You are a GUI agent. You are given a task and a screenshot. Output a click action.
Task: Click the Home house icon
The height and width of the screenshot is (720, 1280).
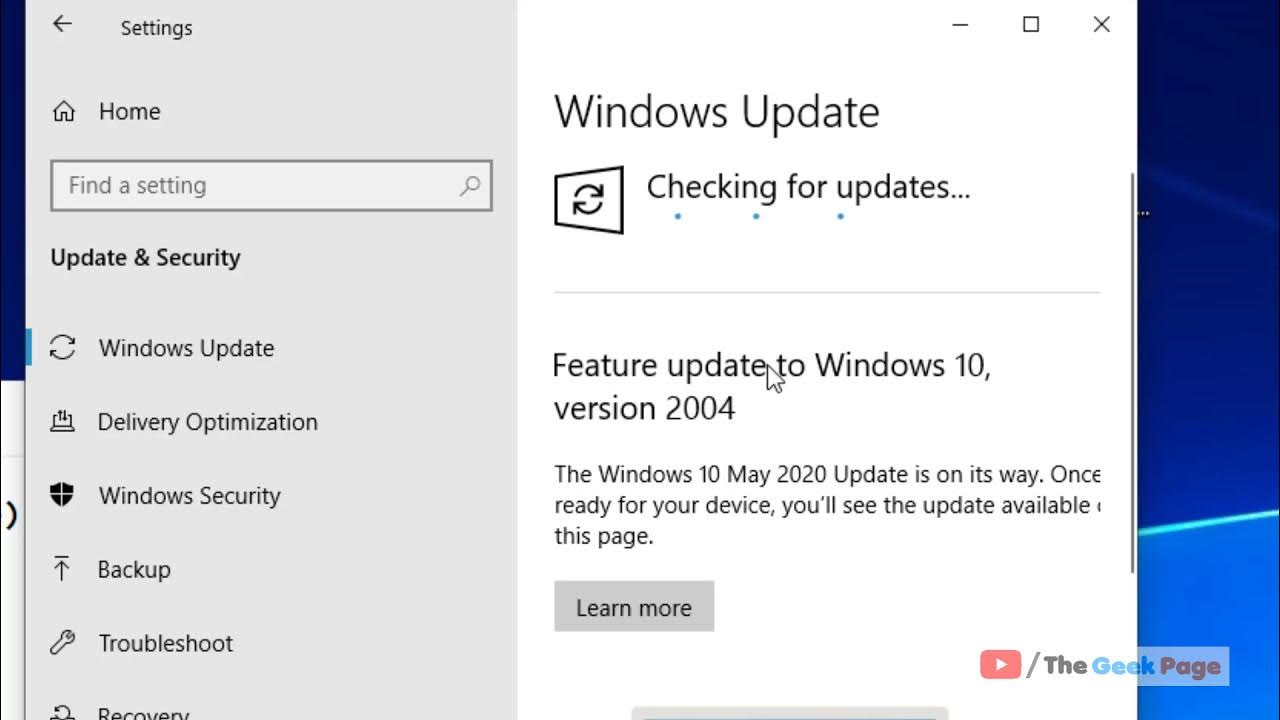(63, 111)
